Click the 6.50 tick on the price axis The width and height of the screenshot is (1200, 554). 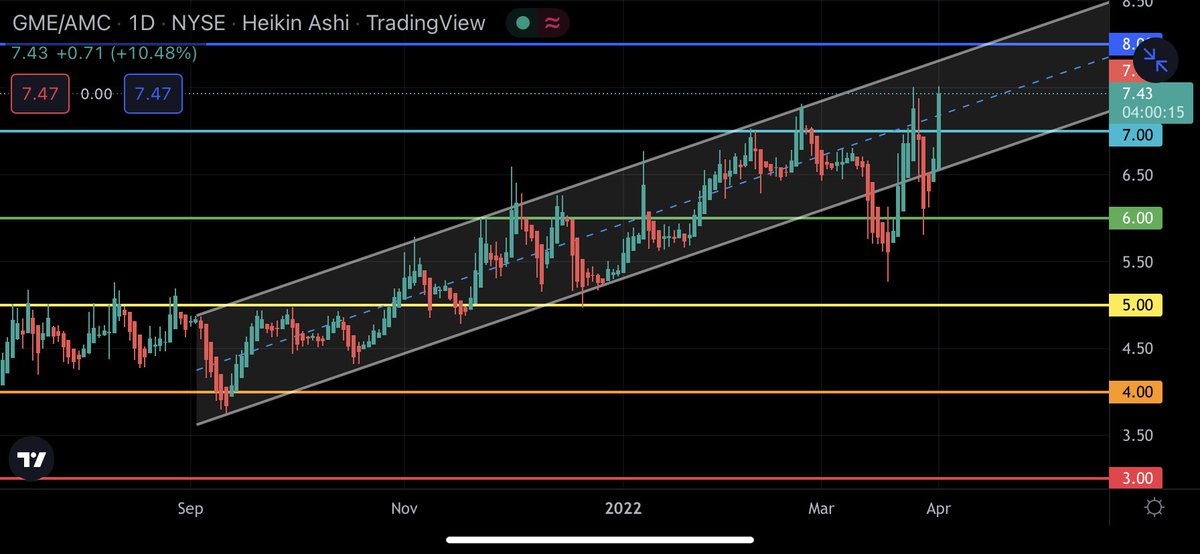click(x=1138, y=175)
